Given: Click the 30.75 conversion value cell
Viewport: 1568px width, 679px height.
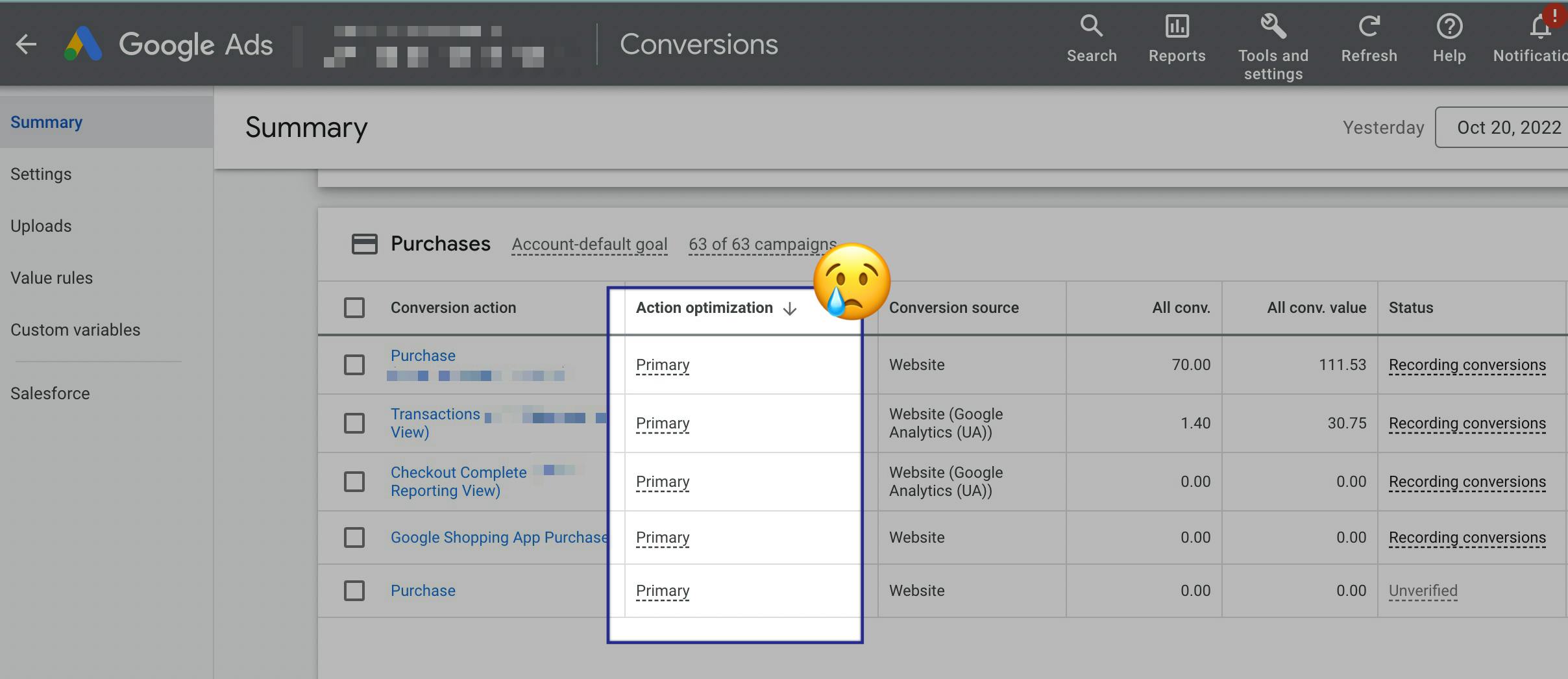Looking at the screenshot, I should point(1347,423).
